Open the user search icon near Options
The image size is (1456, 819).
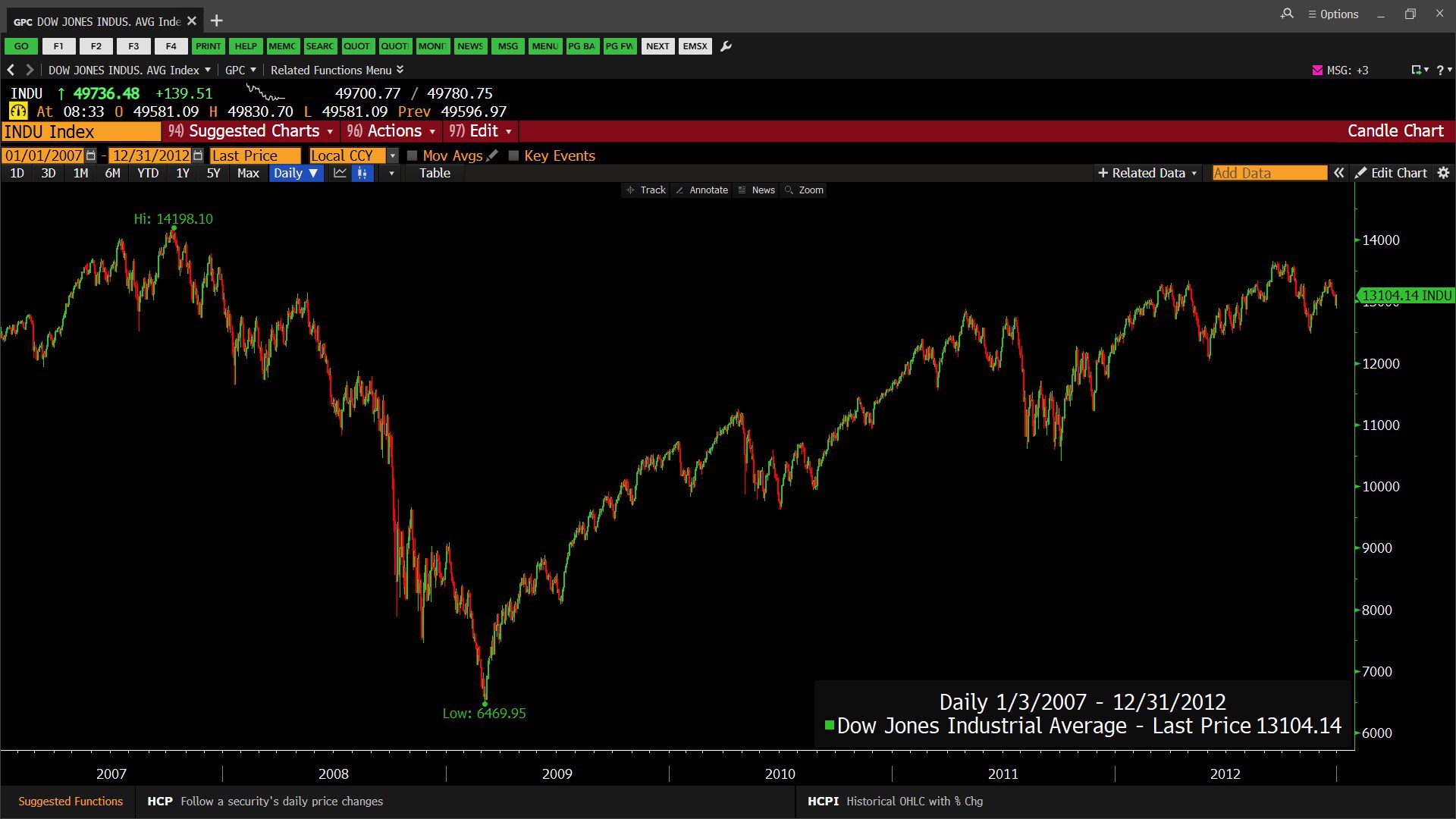[1287, 14]
